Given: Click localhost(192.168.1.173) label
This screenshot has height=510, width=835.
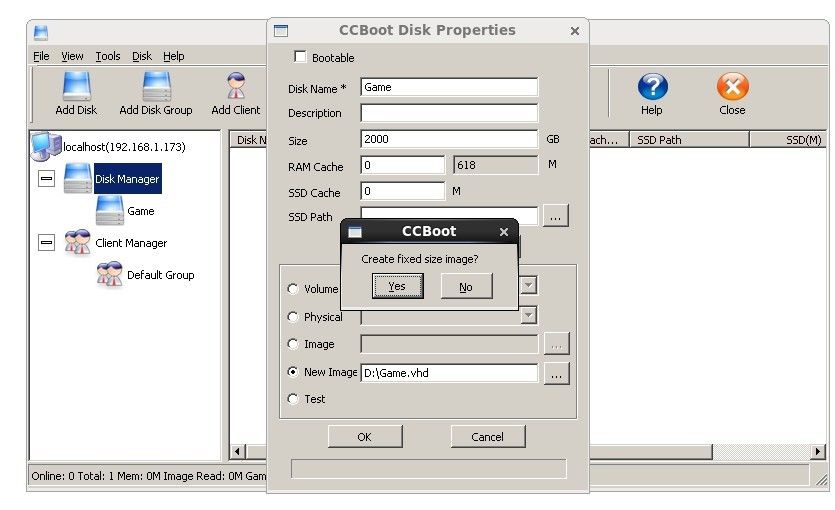Looking at the screenshot, I should point(124,146).
